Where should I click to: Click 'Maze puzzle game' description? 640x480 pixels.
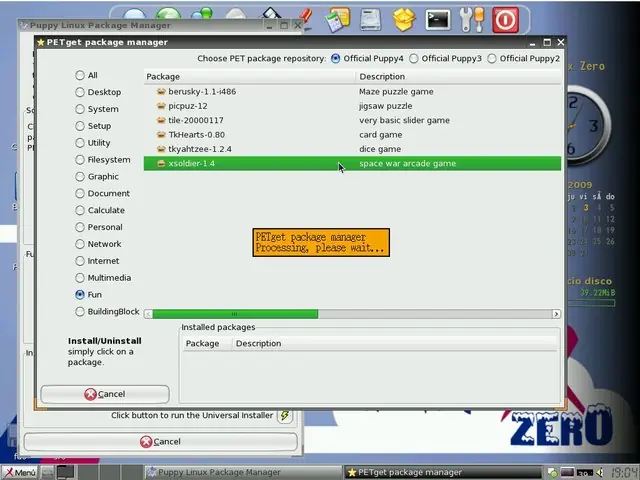(396, 91)
